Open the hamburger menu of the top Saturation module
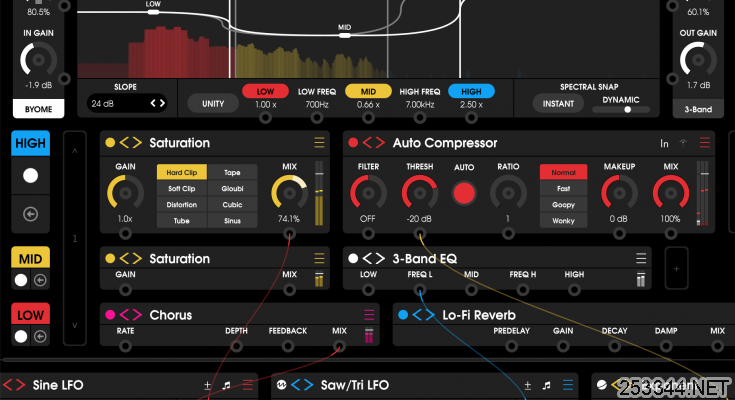735x400 pixels. (319, 143)
